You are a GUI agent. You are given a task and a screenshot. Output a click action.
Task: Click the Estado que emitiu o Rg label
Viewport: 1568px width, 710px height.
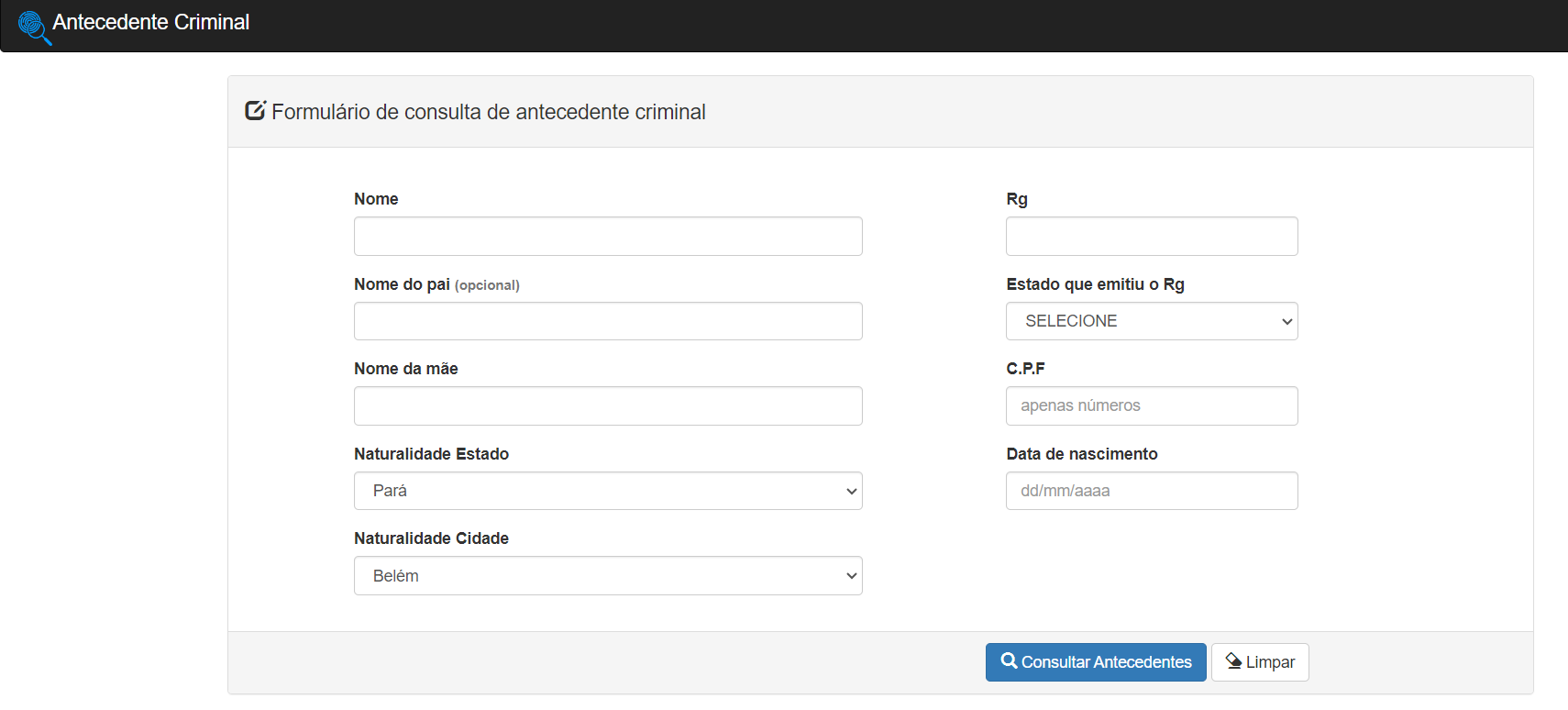tap(1095, 284)
